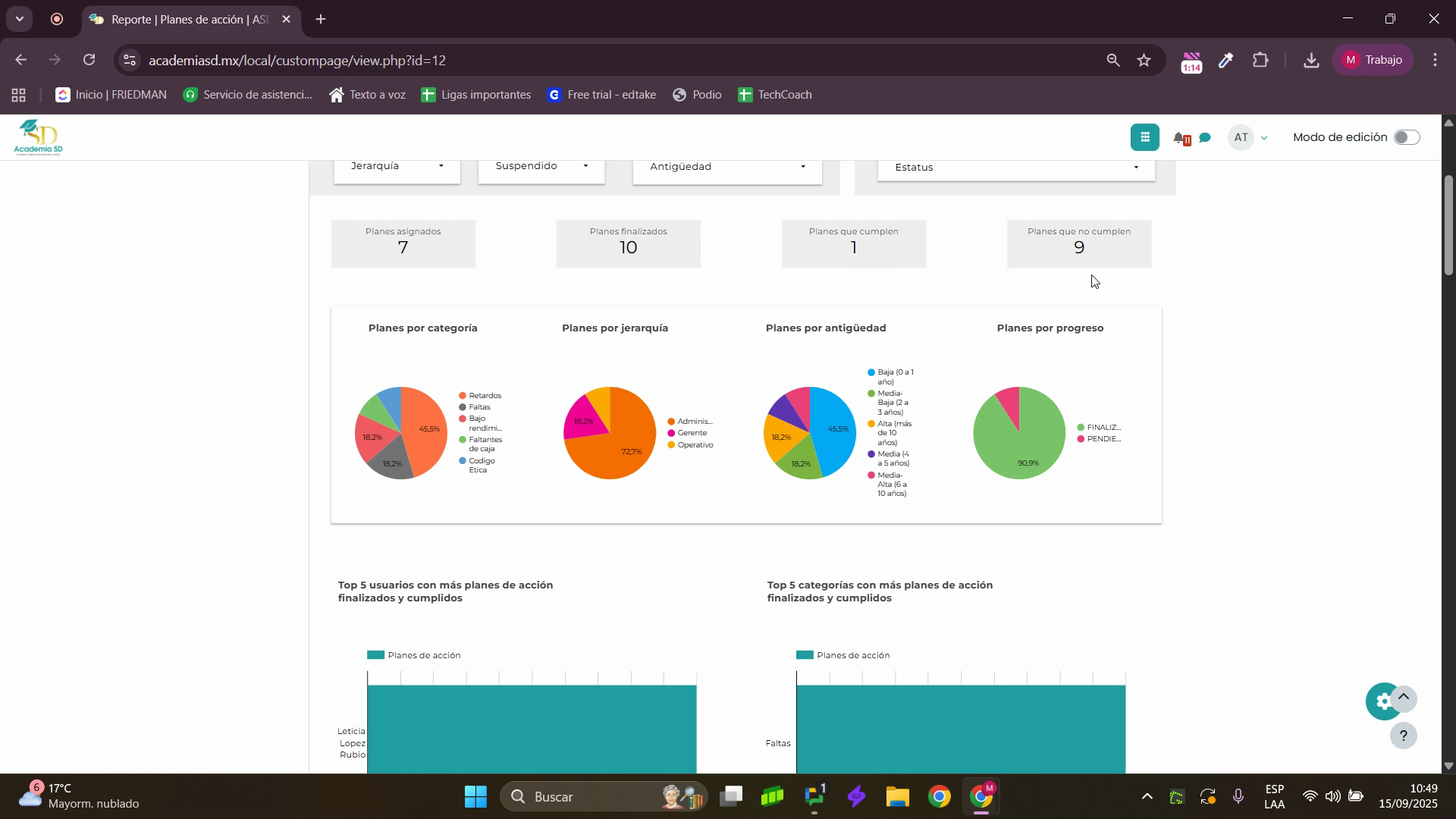
Task: Open the teal apps grid icon
Action: (1144, 137)
